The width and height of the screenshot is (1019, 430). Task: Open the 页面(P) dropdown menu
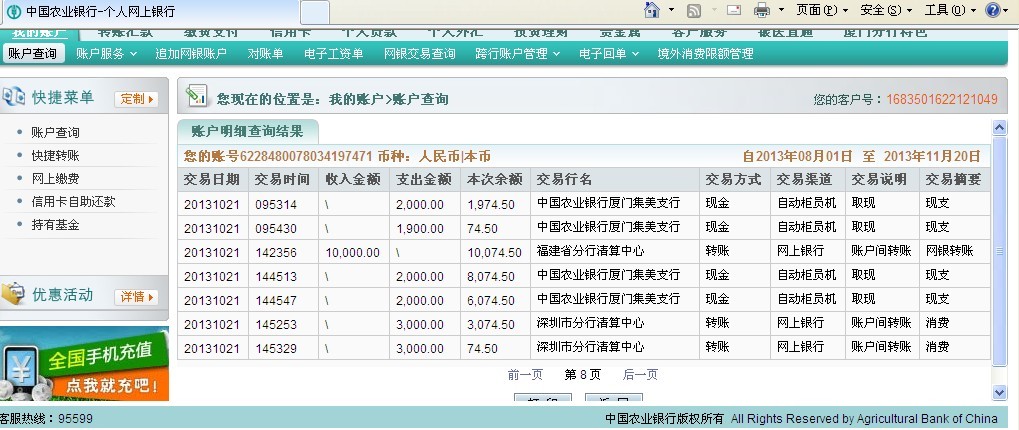(x=816, y=11)
